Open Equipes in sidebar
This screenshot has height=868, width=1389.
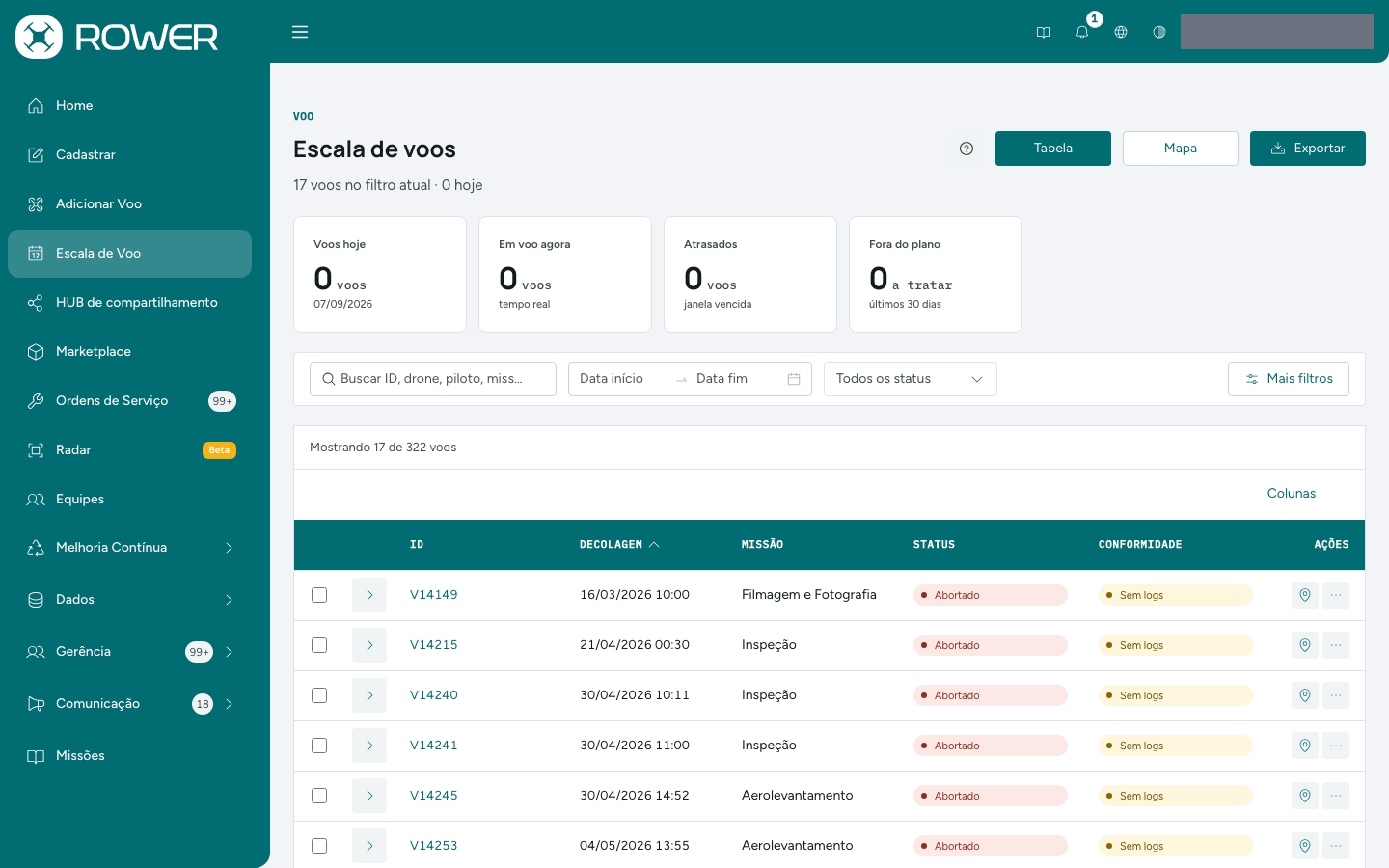coord(129,500)
